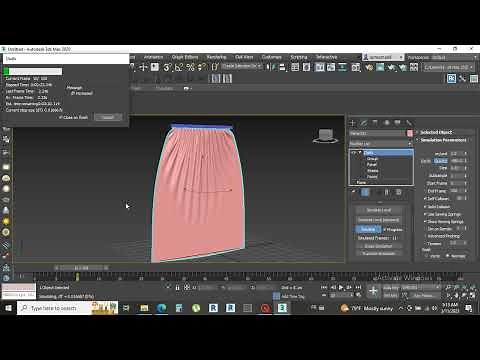The image size is (480, 360).
Task: Click the Gravity button
Action: [x=440, y=161]
